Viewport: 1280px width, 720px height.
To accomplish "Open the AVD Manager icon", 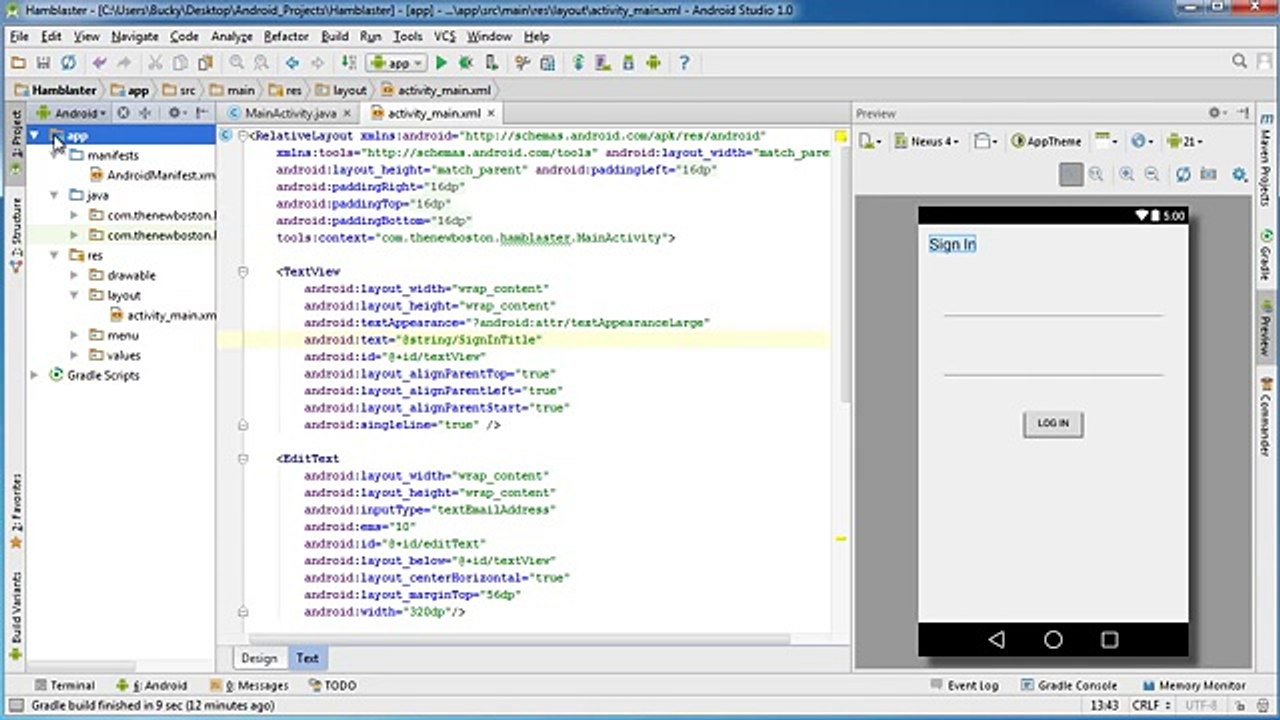I will tap(603, 63).
